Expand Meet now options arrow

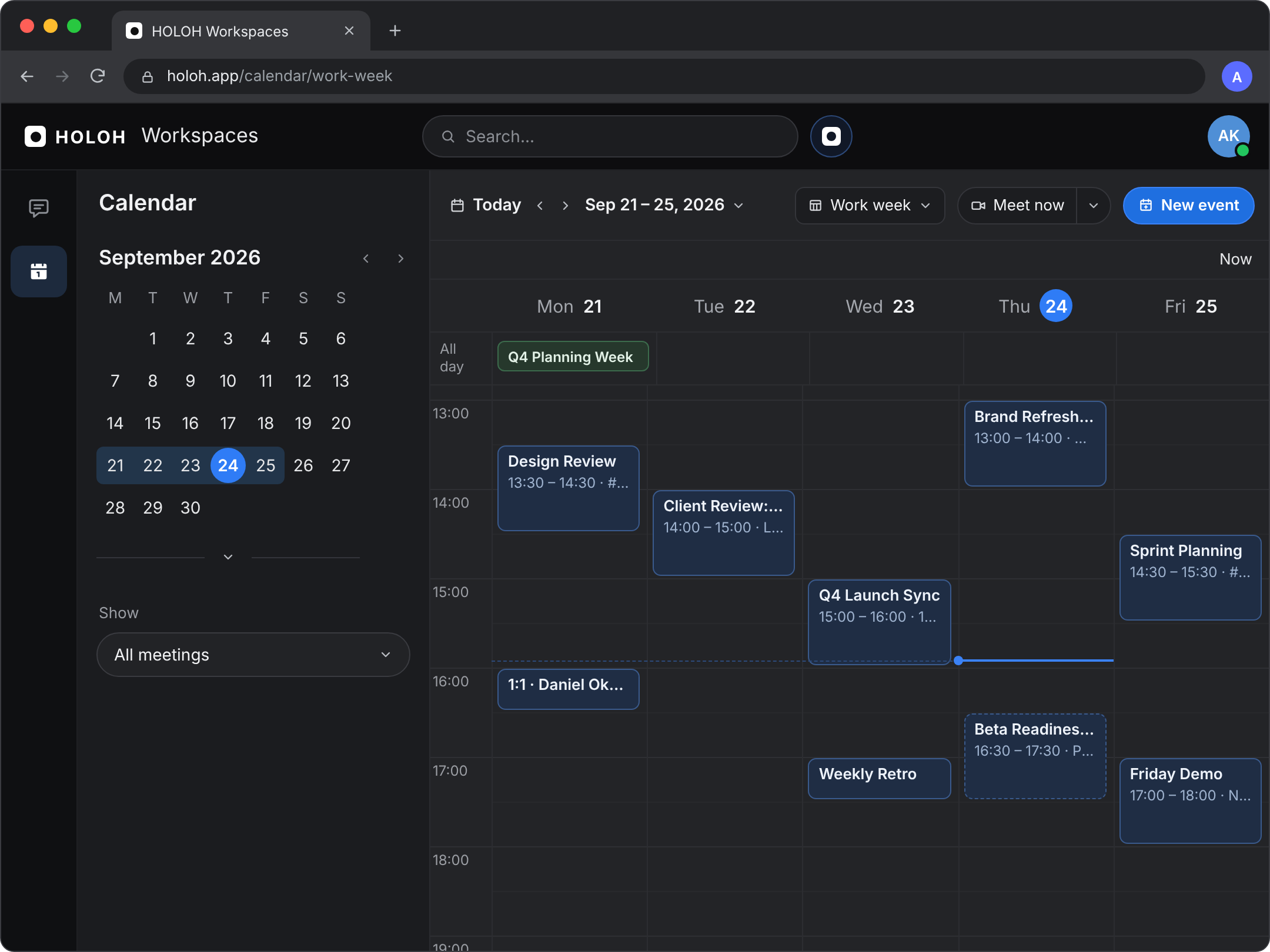(x=1093, y=206)
